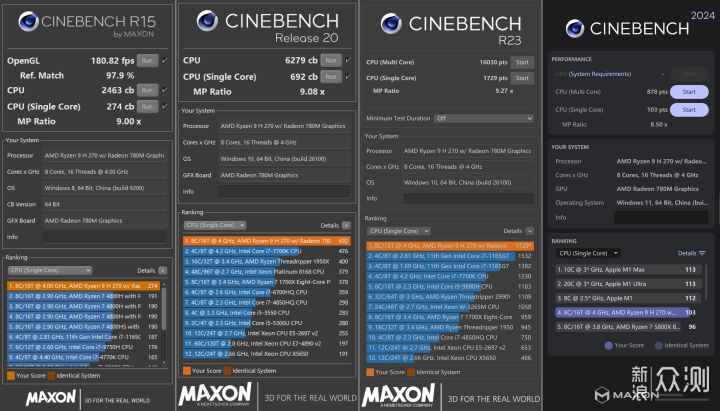This screenshot has height=411, width=720.
Task: Select Apple M1 Max row in 2024 ranking
Action: pyautogui.click(x=628, y=270)
